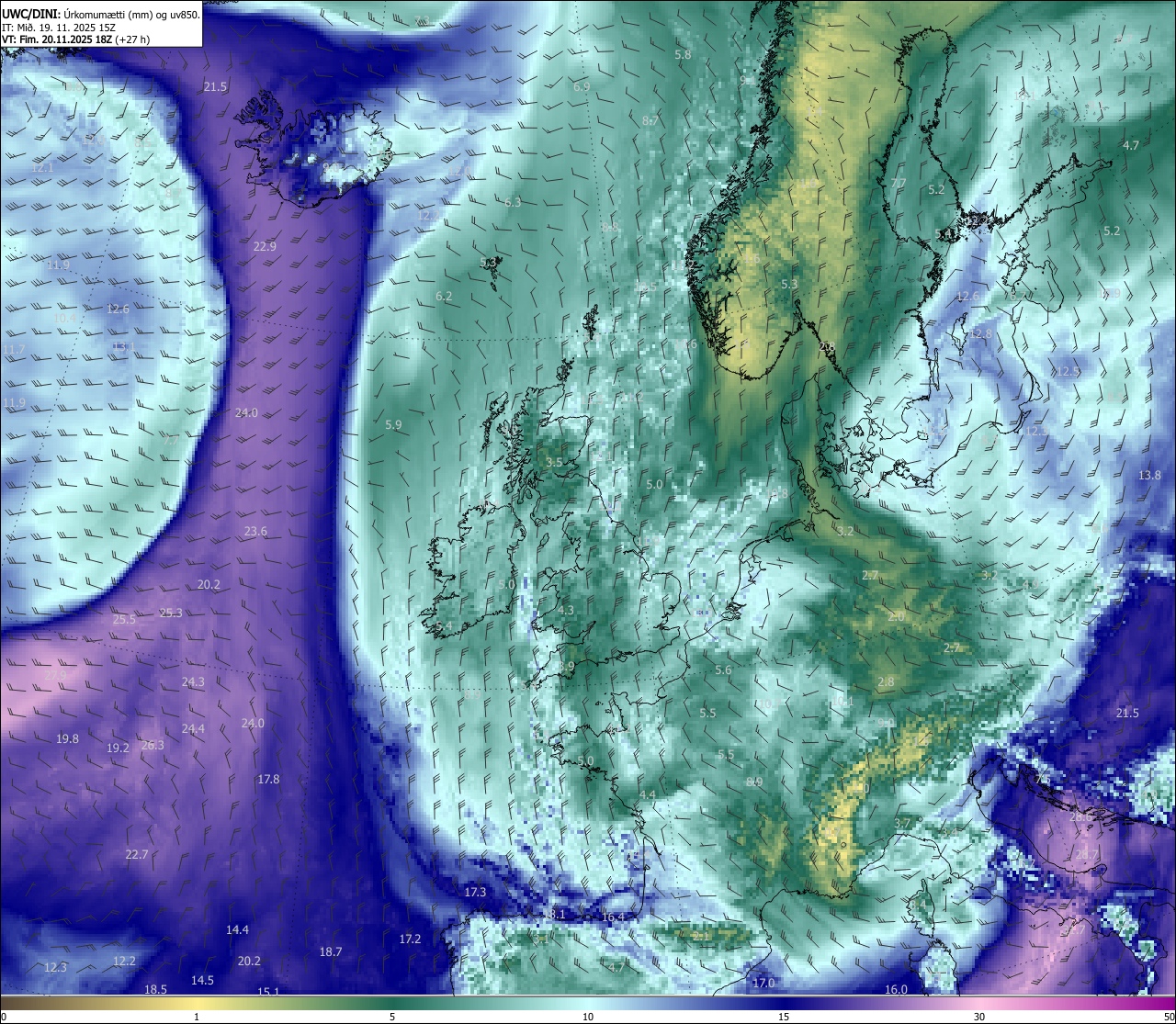Click the 19.2 precipitation value
The height and width of the screenshot is (1024, 1176).
click(x=118, y=748)
